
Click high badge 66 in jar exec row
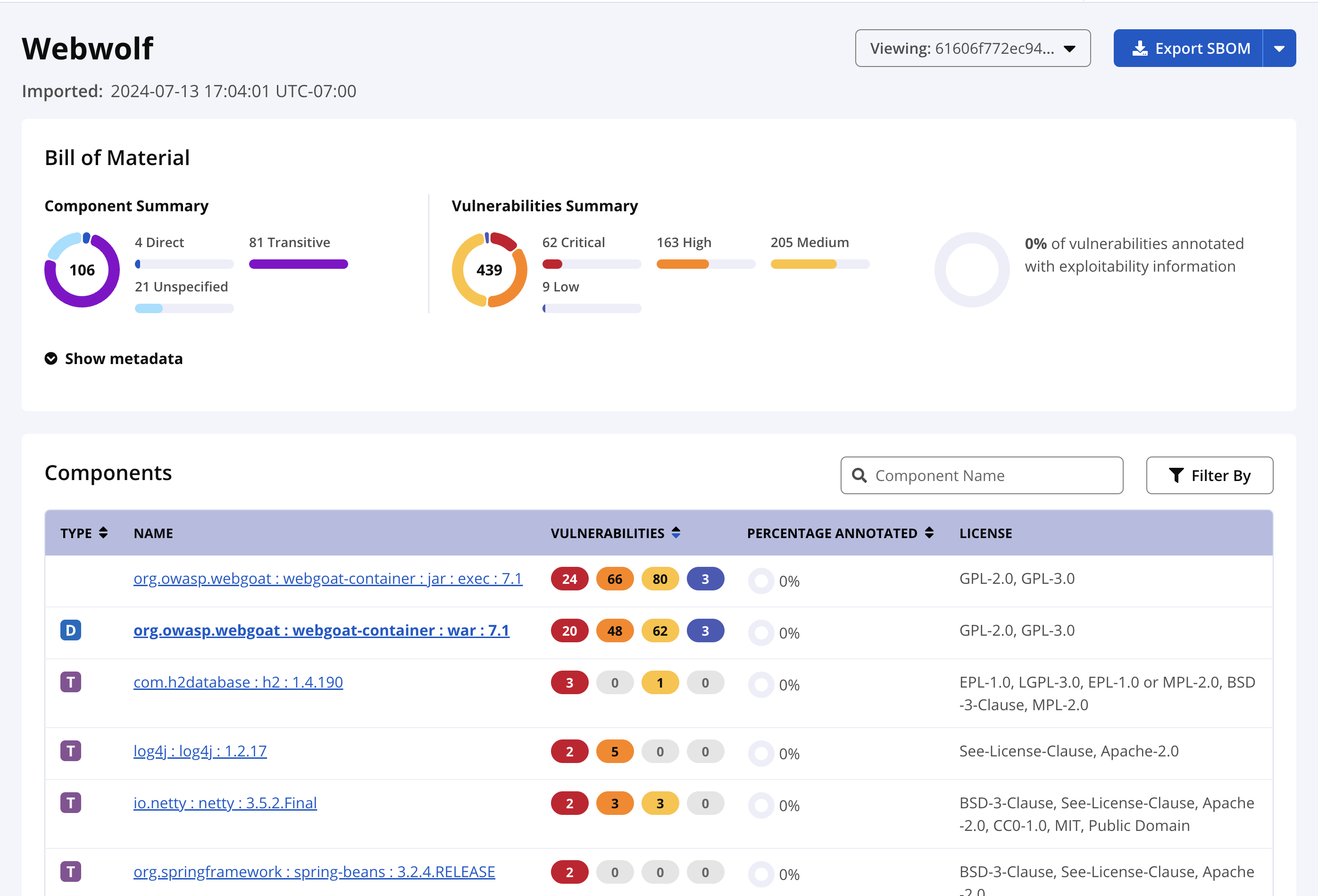coord(615,579)
